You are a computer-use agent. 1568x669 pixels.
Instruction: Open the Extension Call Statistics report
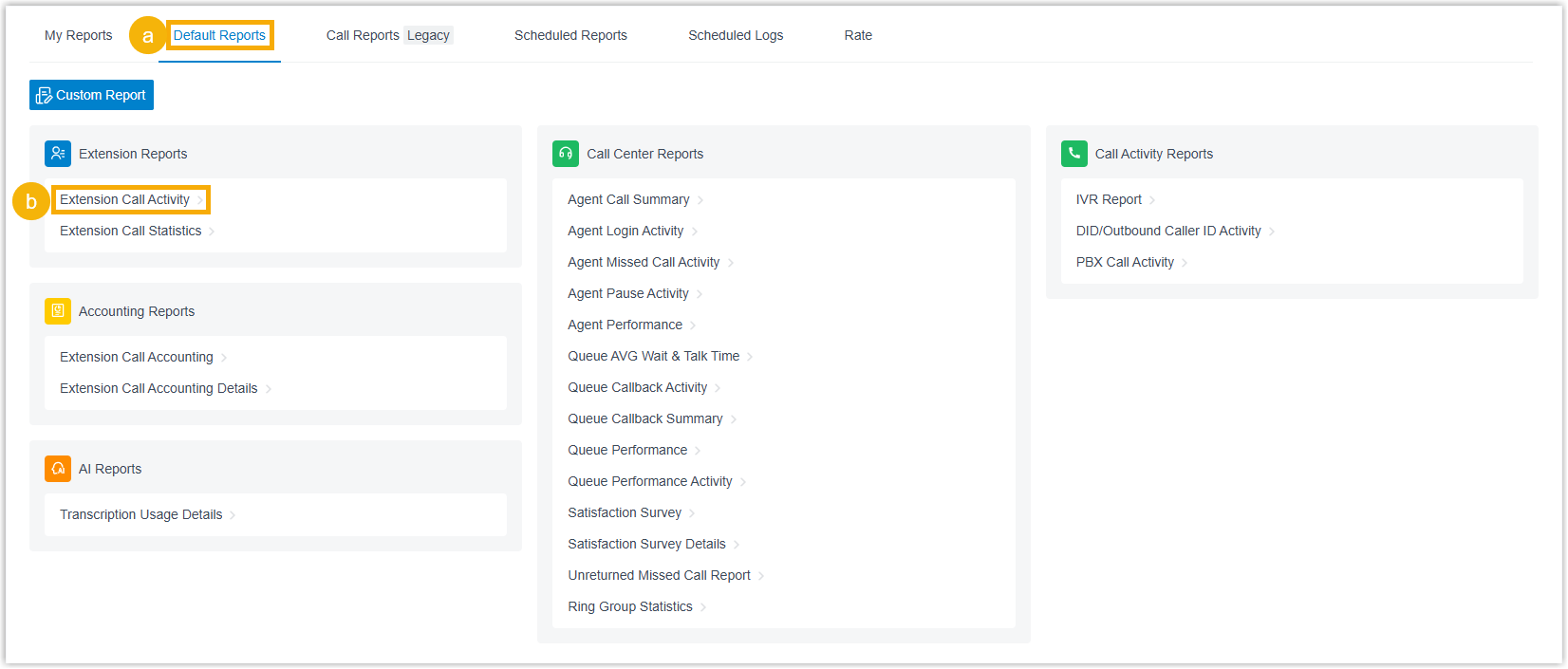pos(130,232)
